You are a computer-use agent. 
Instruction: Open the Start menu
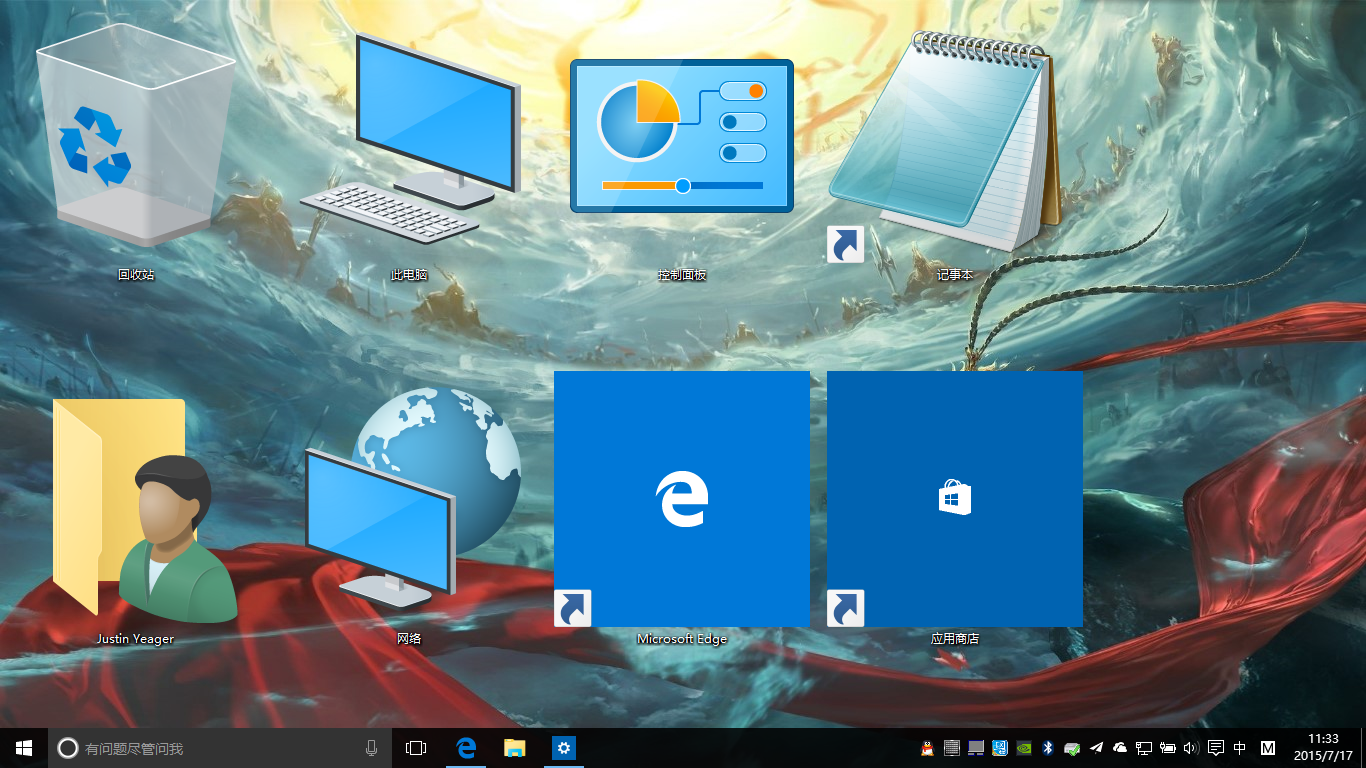coord(21,747)
